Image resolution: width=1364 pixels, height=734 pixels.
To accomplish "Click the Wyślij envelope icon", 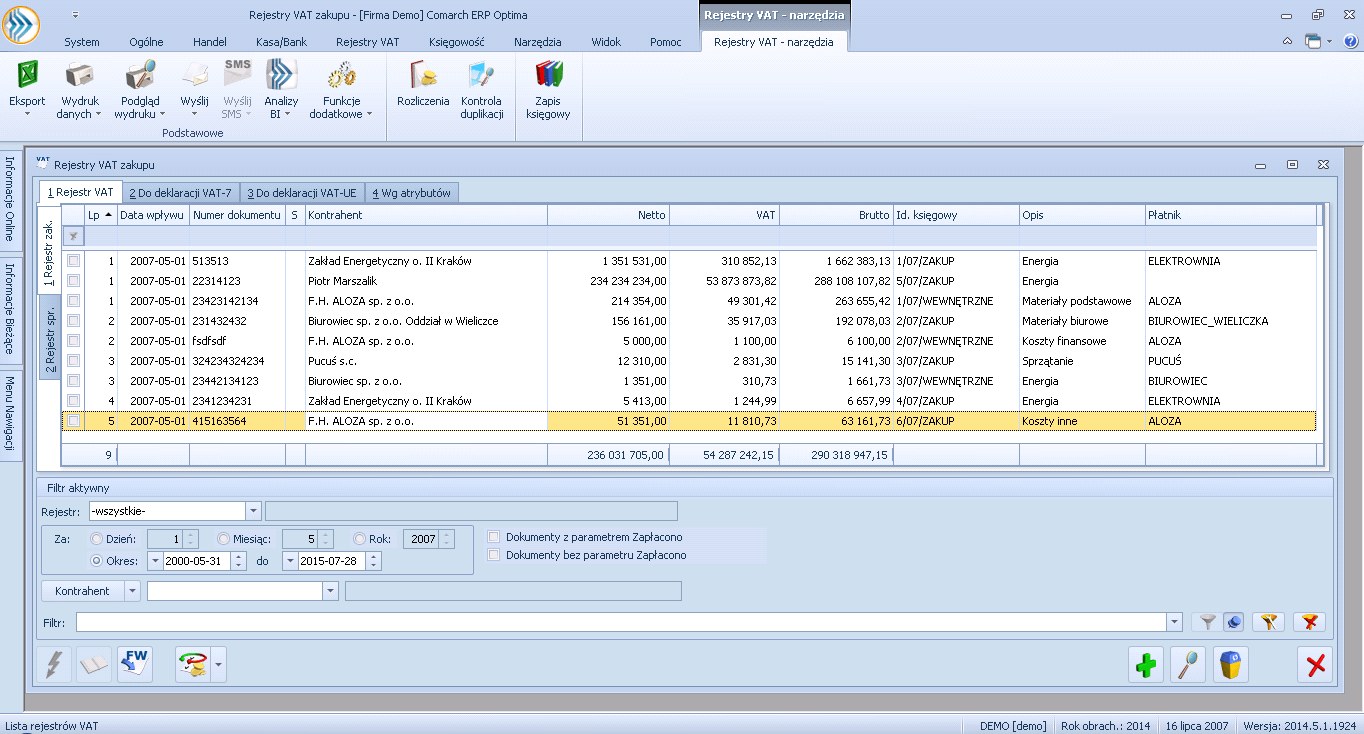I will click(x=194, y=76).
